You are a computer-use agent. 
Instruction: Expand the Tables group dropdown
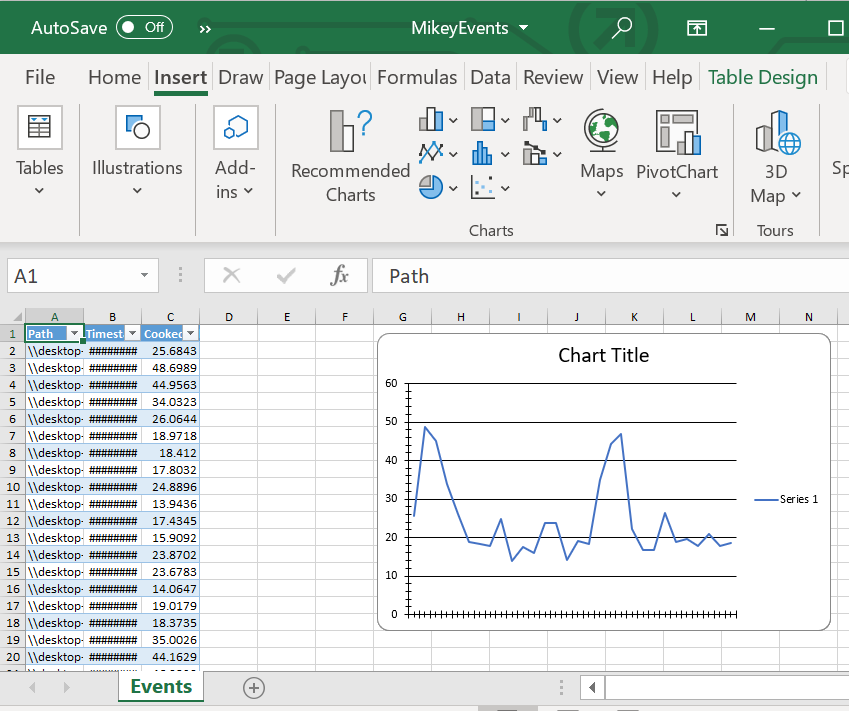coord(39,190)
